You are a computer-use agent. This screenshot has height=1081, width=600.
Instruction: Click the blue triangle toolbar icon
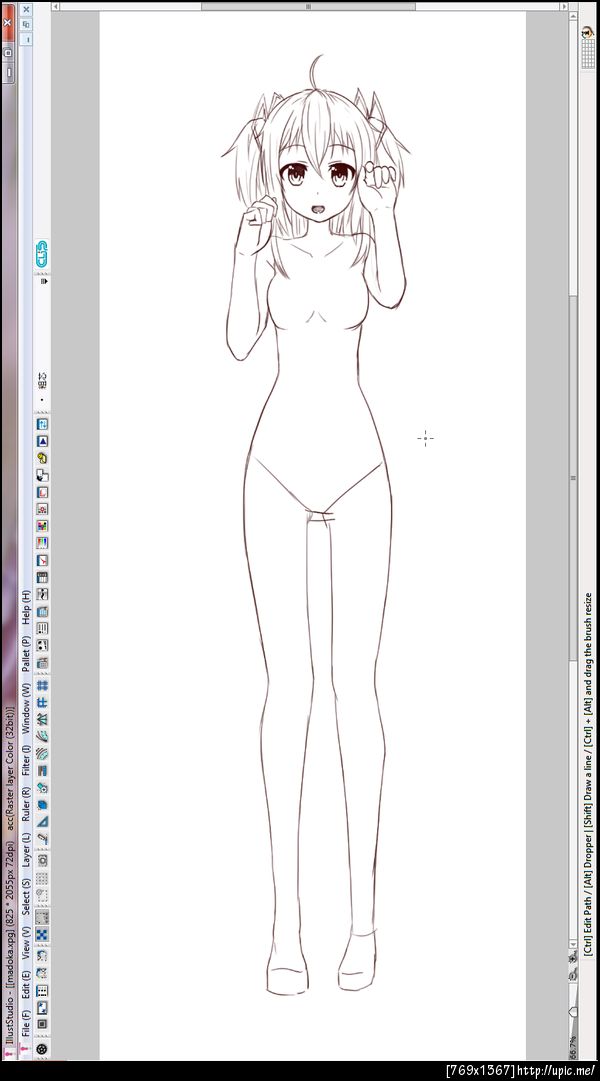click(x=42, y=441)
